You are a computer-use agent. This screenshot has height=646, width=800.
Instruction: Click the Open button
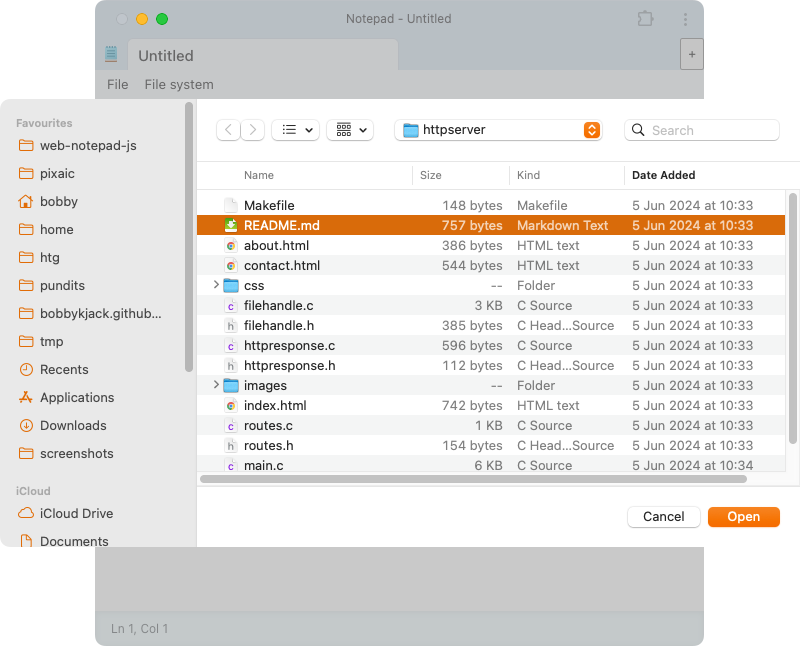pyautogui.click(x=743, y=516)
